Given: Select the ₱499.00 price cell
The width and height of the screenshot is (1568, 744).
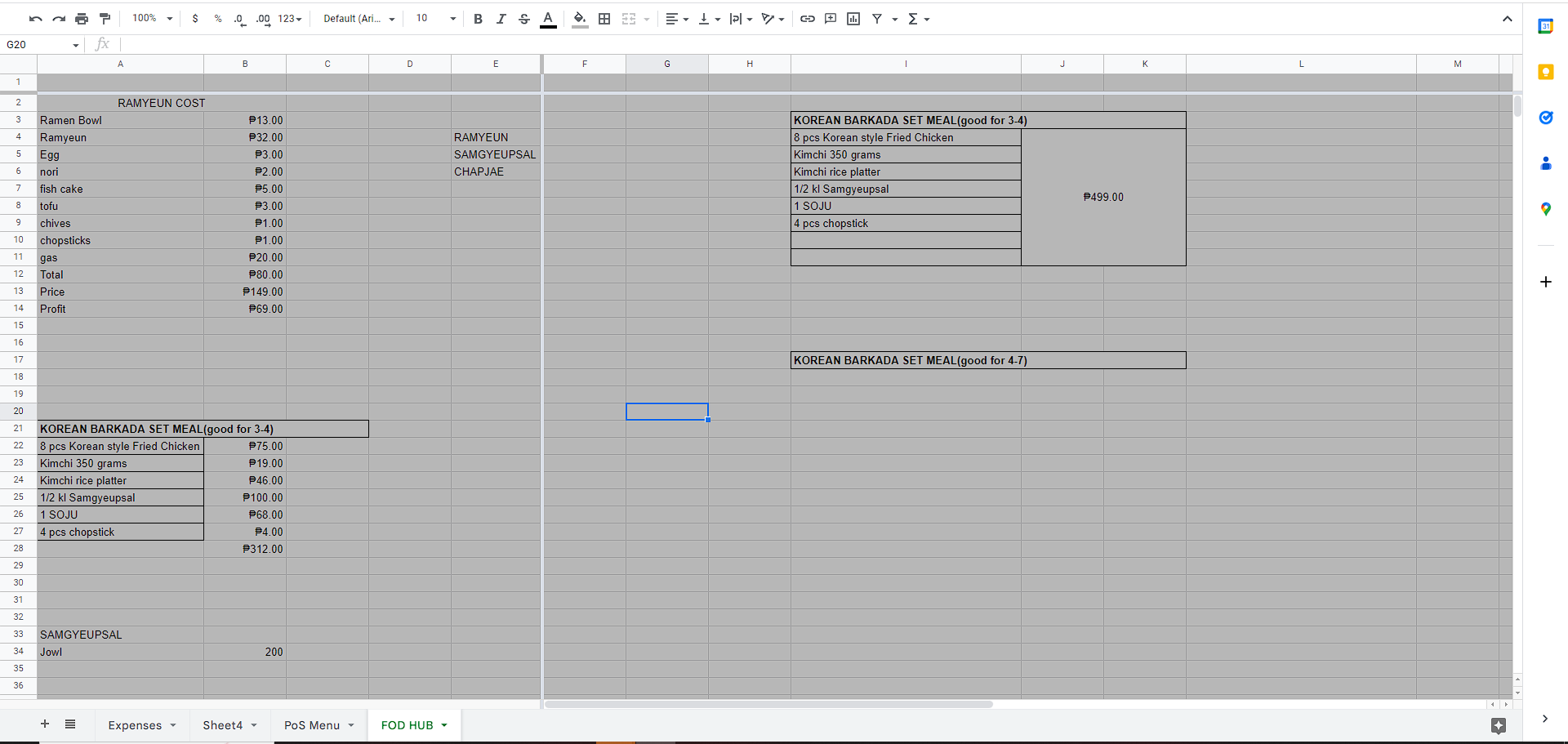Looking at the screenshot, I should [x=1103, y=197].
